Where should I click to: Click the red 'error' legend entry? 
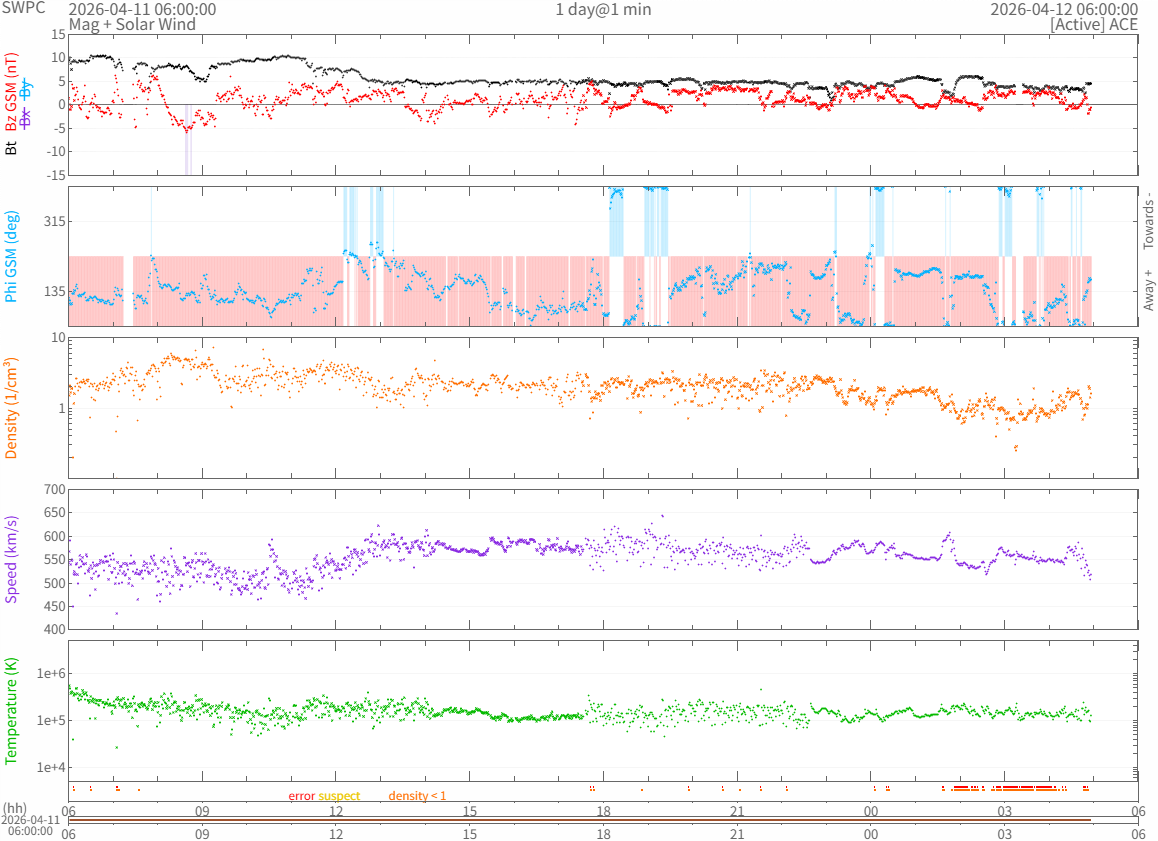[x=302, y=796]
